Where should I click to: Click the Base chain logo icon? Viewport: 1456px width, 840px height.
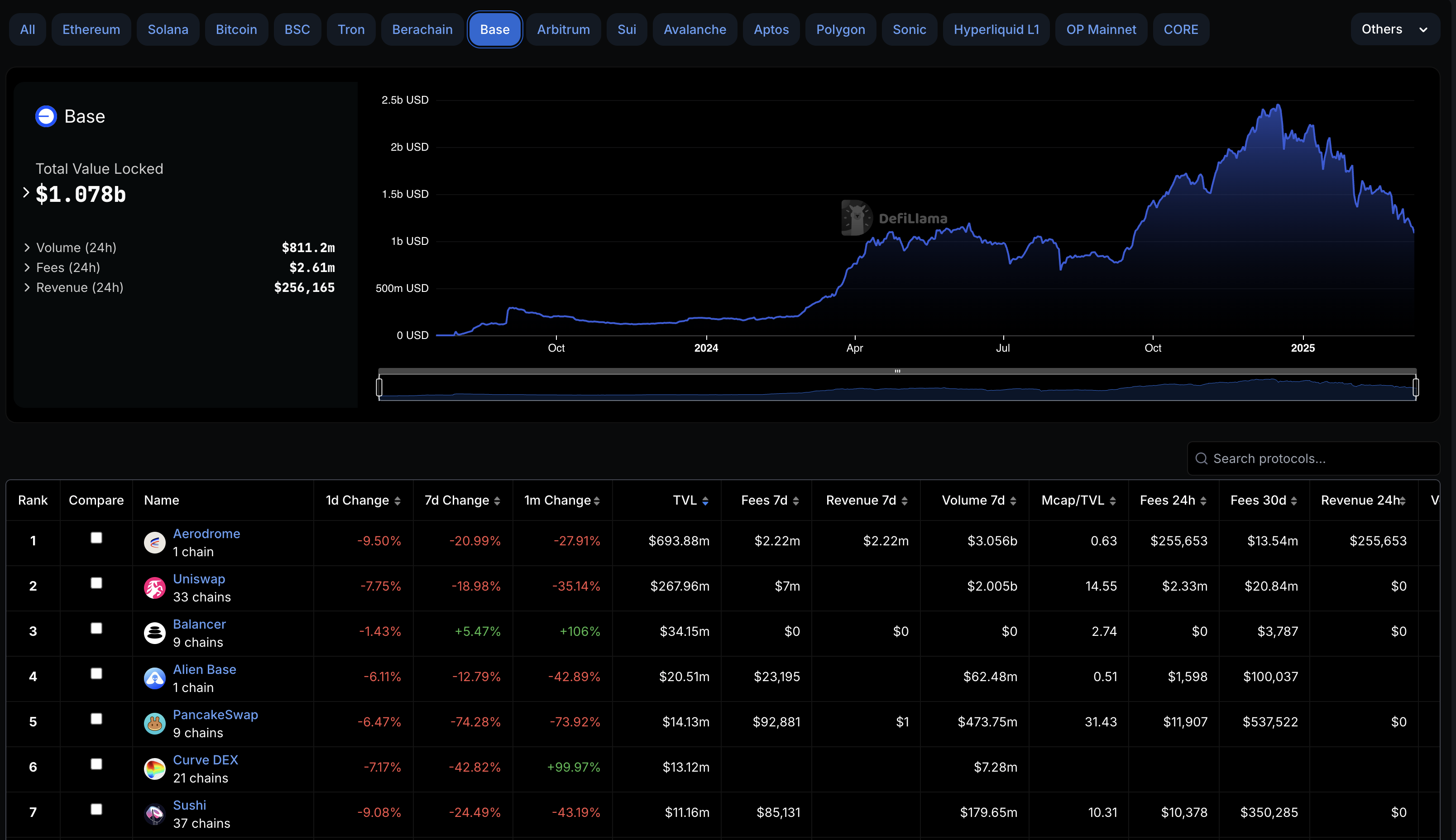46,116
